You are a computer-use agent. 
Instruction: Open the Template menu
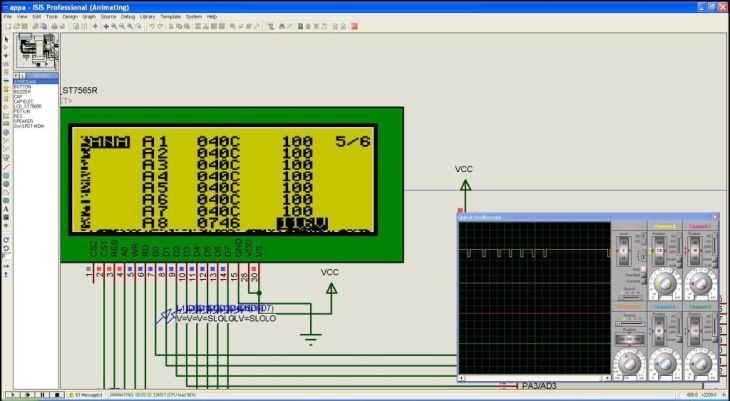tap(170, 16)
